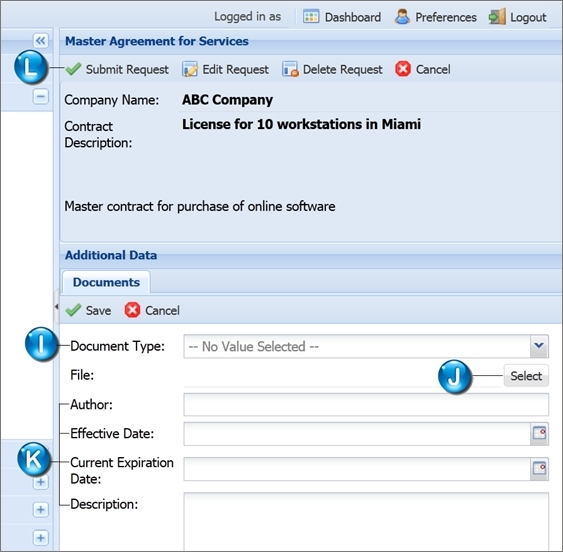563x552 pixels.
Task: Click the Edit Request pencil icon
Action: pyautogui.click(x=190, y=69)
